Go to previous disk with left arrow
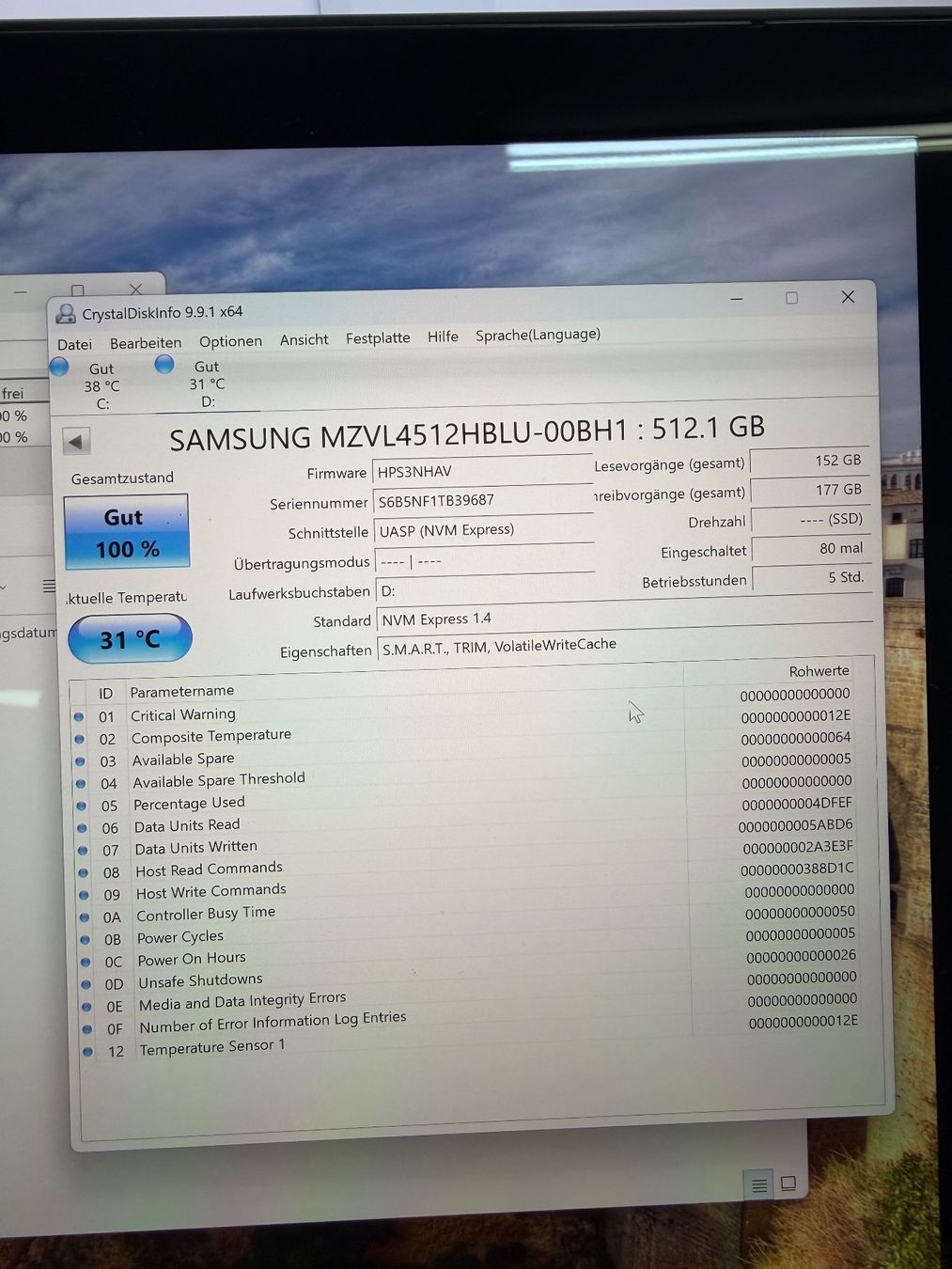The height and width of the screenshot is (1269, 952). [x=76, y=441]
